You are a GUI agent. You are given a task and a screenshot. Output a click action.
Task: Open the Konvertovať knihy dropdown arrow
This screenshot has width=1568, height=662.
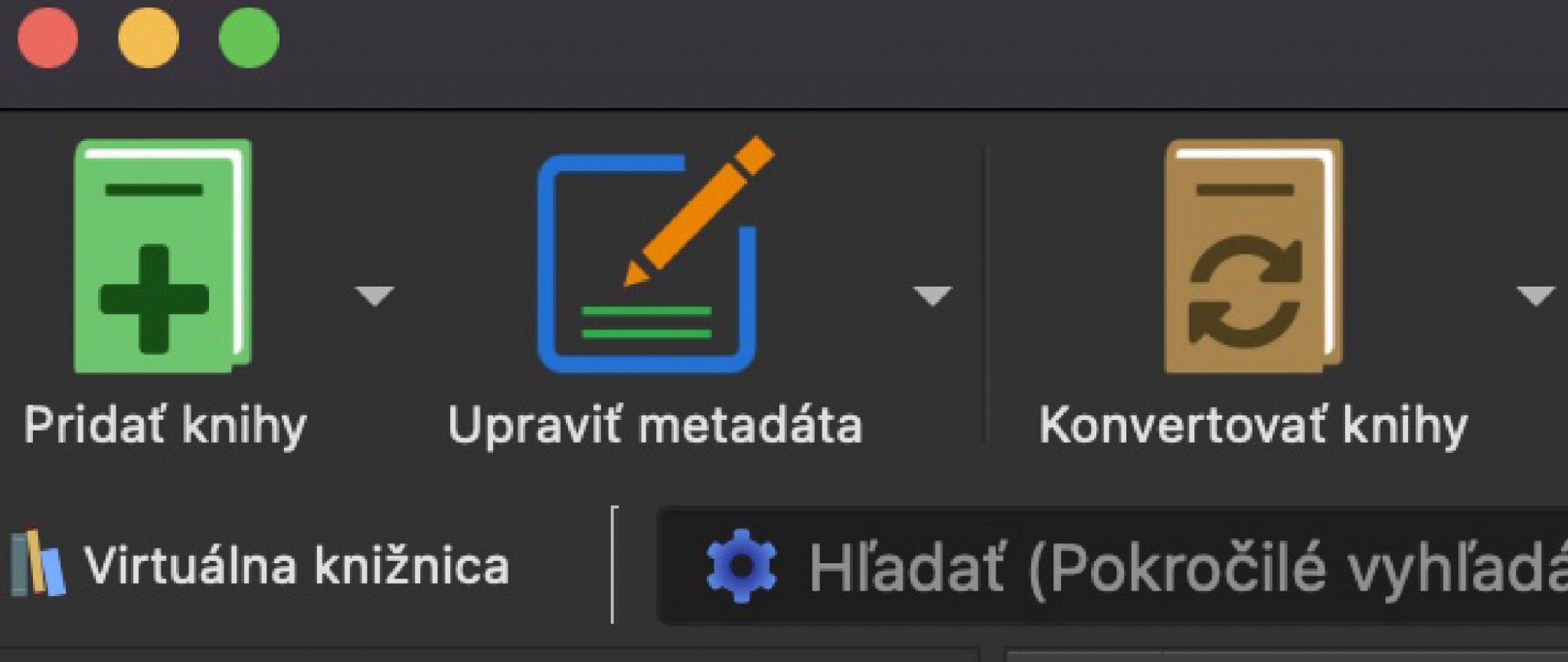tap(1535, 295)
